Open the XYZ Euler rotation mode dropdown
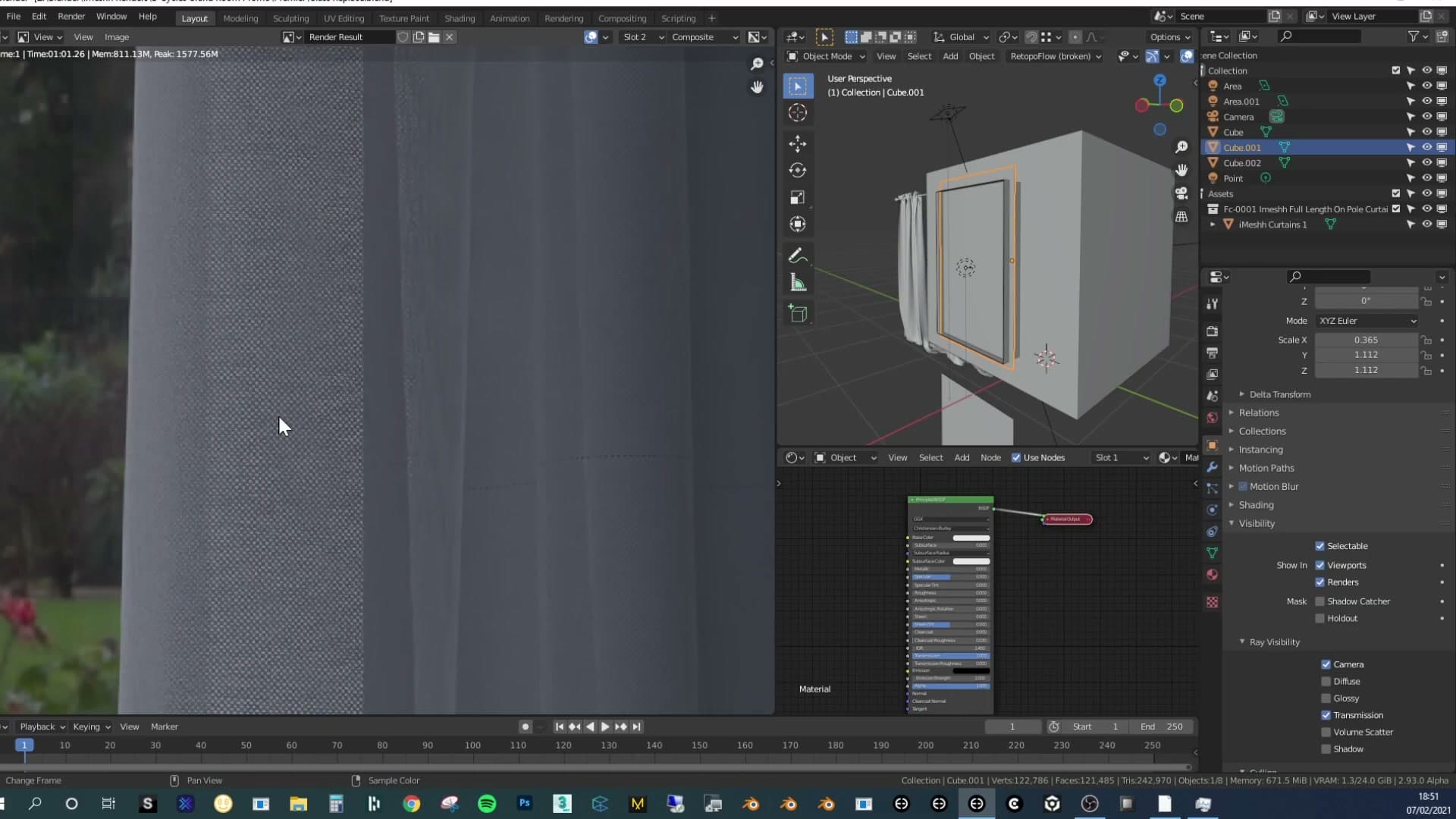The height and width of the screenshot is (819, 1456). point(1367,321)
